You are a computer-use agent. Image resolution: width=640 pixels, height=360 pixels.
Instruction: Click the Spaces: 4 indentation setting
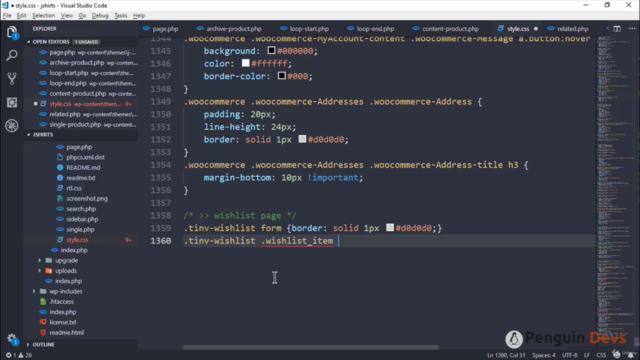pyautogui.click(x=544, y=355)
